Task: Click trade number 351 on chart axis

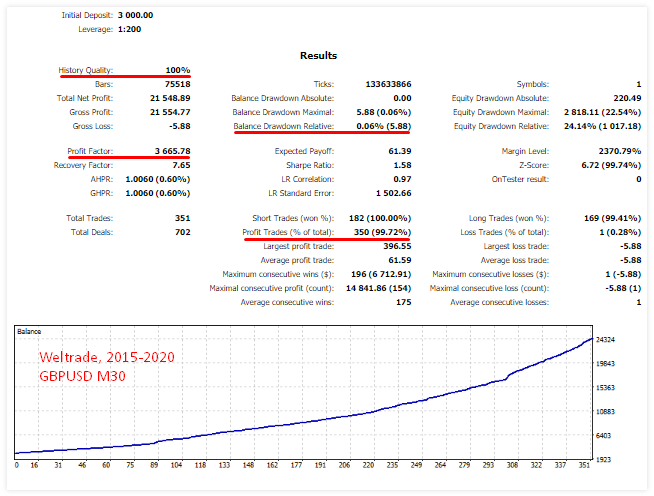Action: click(584, 465)
